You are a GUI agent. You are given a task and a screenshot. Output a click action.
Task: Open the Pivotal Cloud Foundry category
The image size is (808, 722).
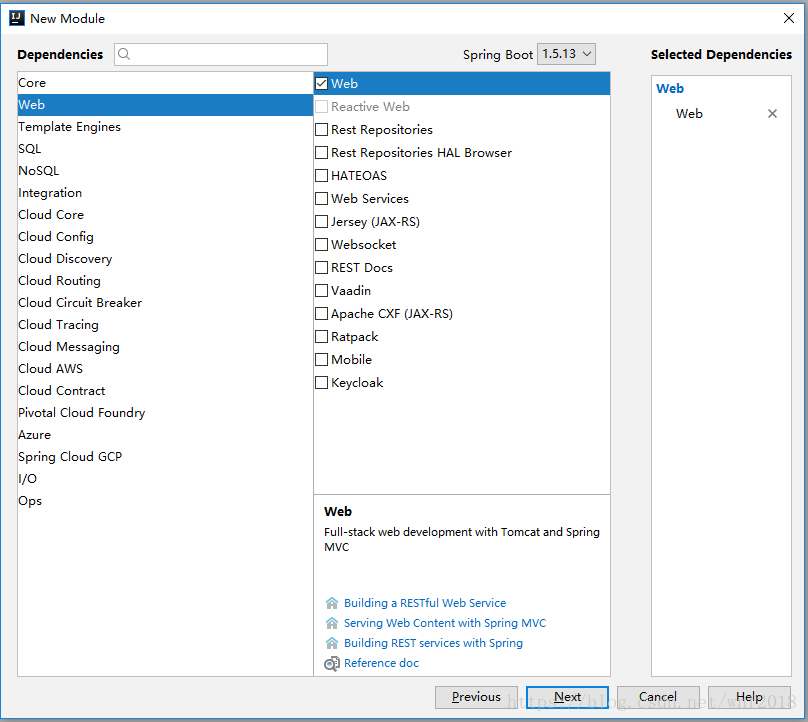coord(165,413)
